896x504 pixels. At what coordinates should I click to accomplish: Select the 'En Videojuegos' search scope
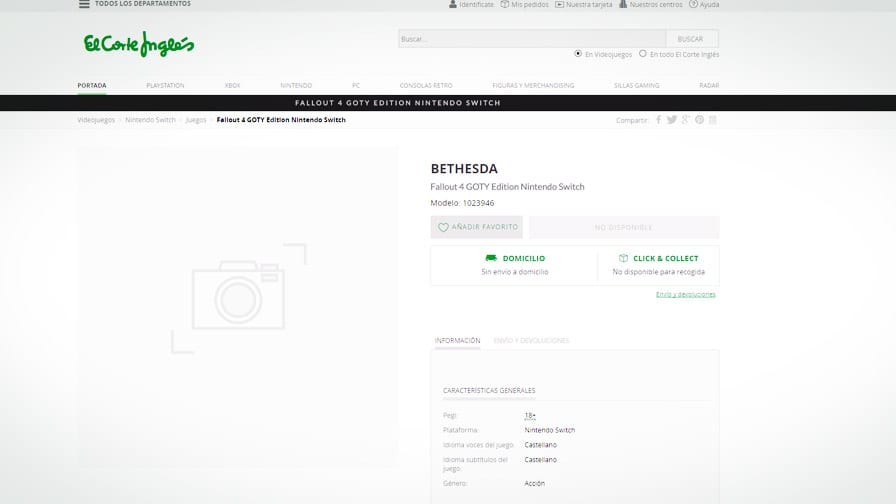click(578, 54)
